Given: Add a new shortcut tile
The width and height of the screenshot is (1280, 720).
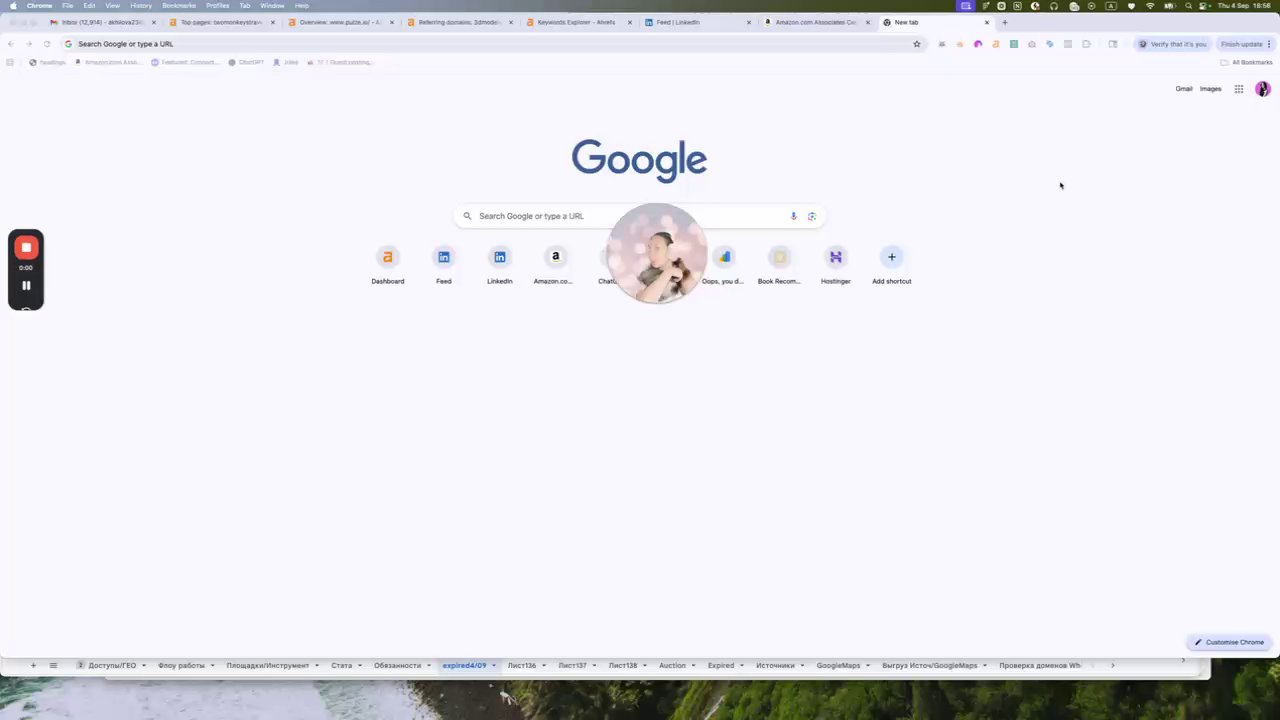Looking at the screenshot, I should click(892, 266).
